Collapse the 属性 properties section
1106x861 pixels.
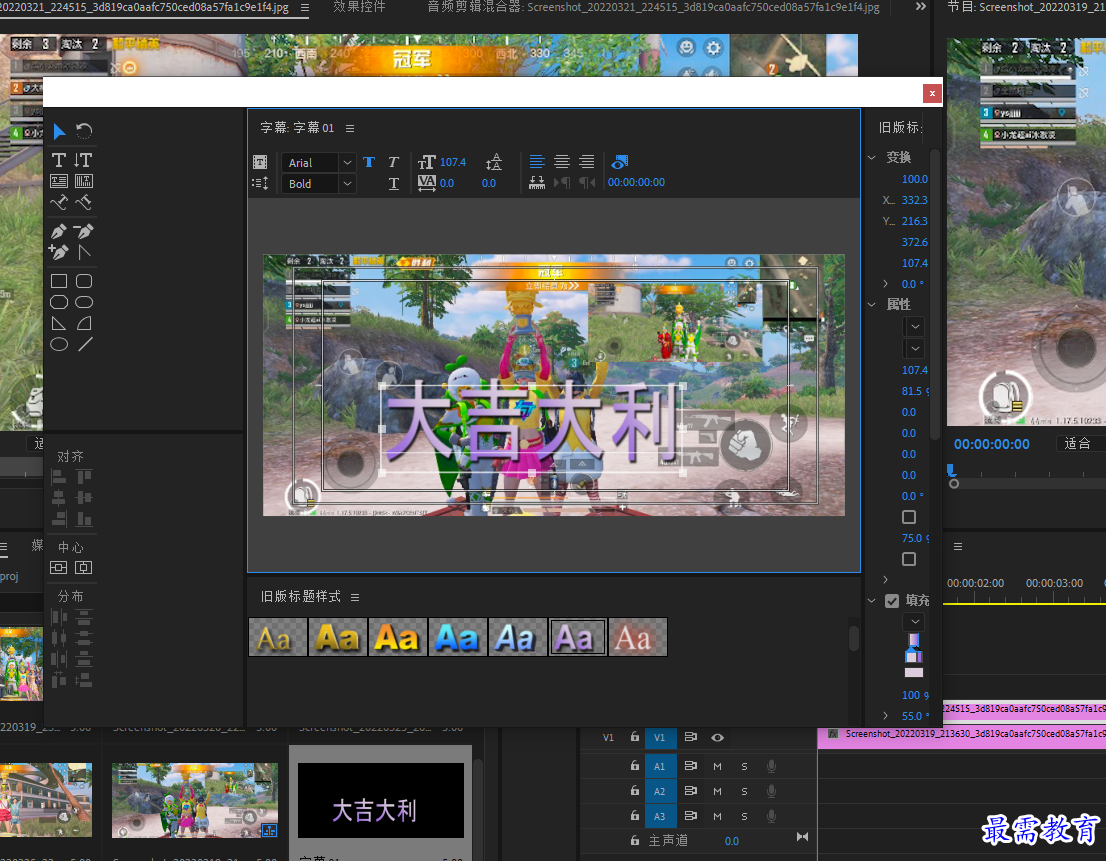[872, 305]
